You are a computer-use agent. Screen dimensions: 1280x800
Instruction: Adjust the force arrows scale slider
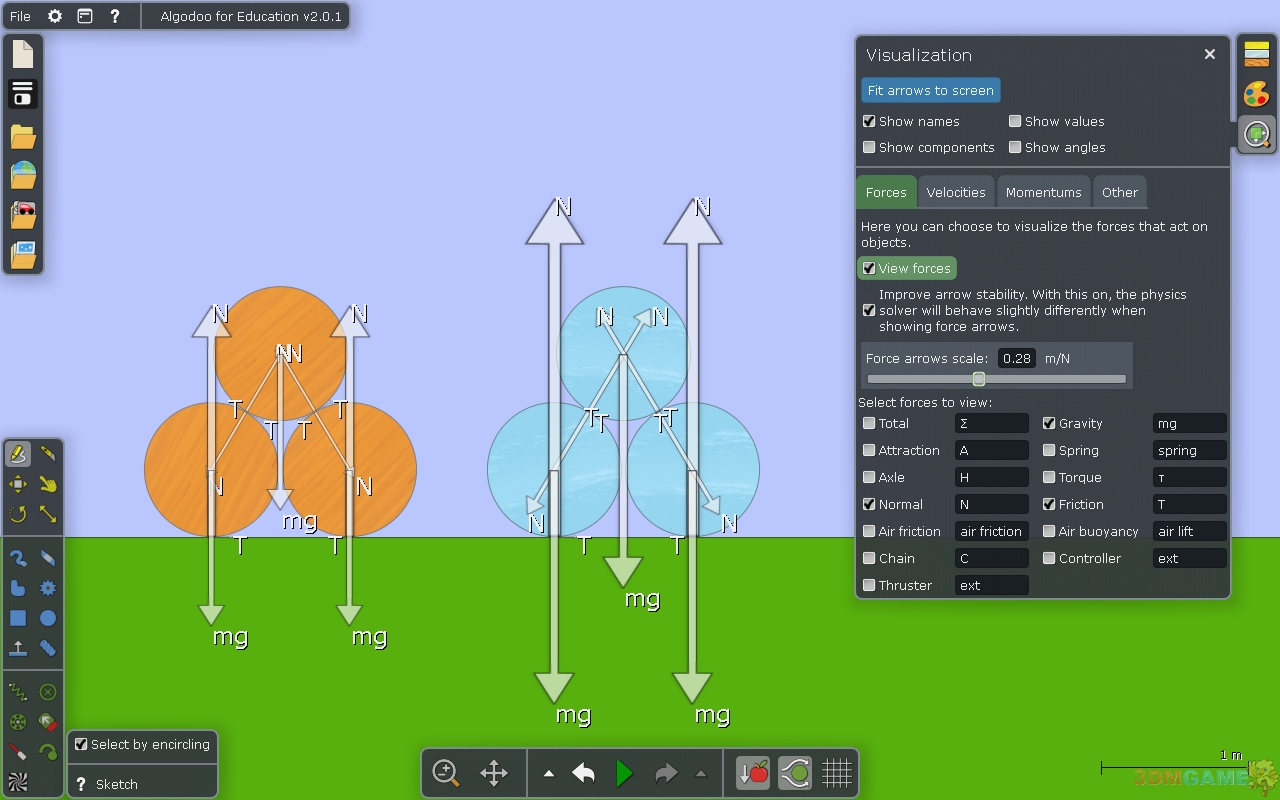pyautogui.click(x=979, y=379)
